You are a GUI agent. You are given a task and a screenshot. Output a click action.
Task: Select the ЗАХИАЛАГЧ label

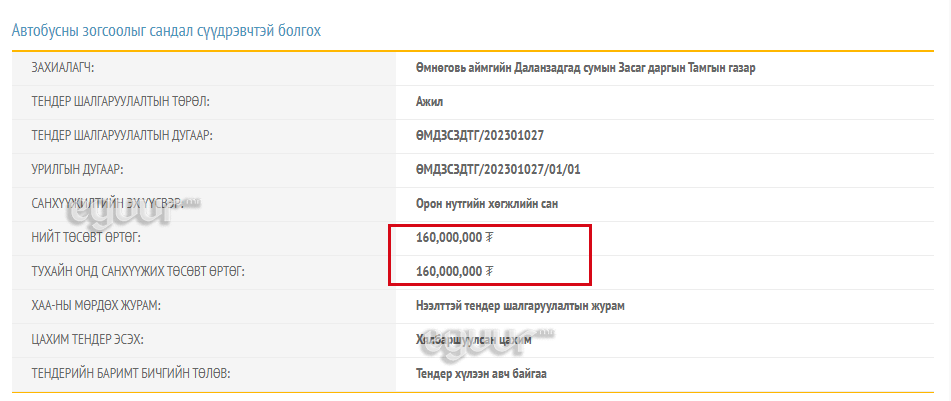[x=63, y=68]
